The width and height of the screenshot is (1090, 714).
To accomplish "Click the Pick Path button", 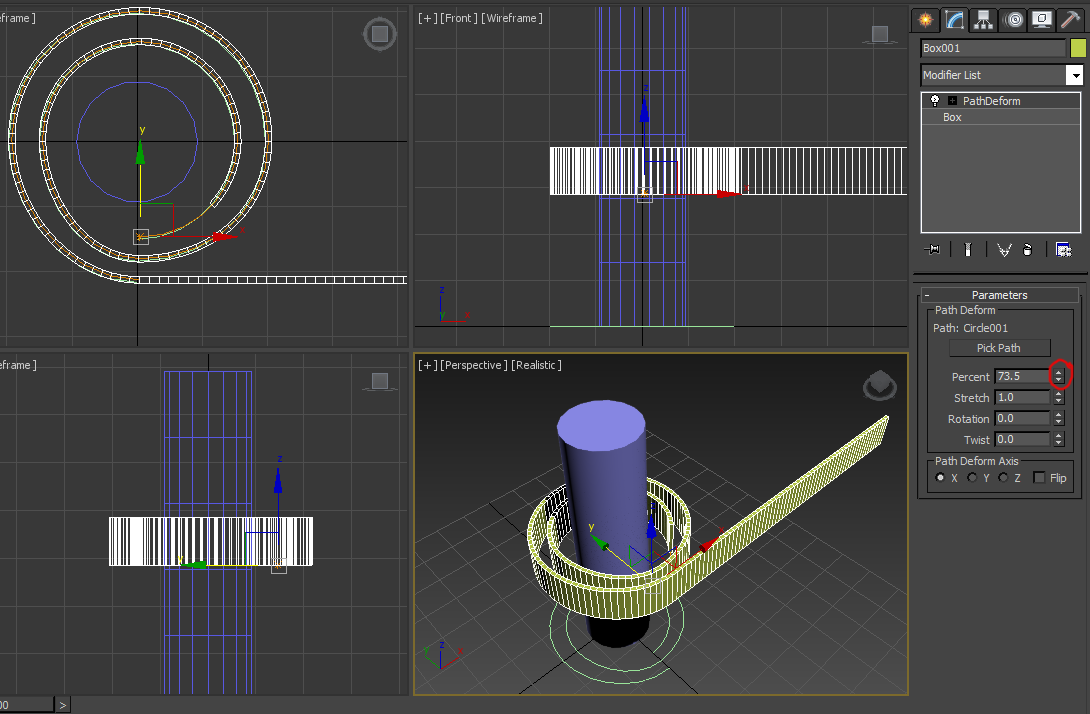I will coord(999,348).
